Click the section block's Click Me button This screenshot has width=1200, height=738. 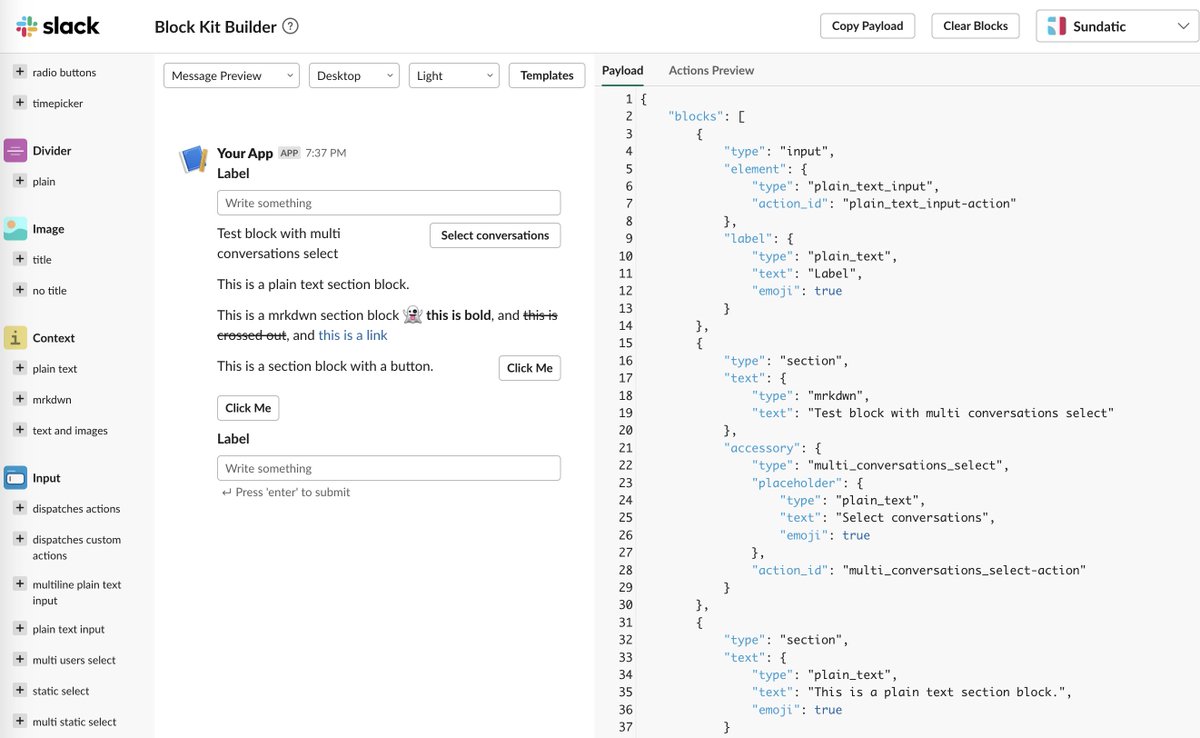[530, 368]
